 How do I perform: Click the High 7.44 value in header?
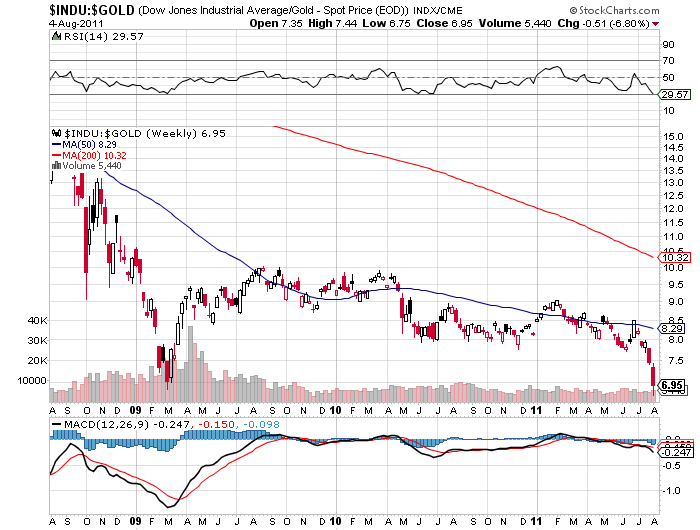(x=333, y=23)
